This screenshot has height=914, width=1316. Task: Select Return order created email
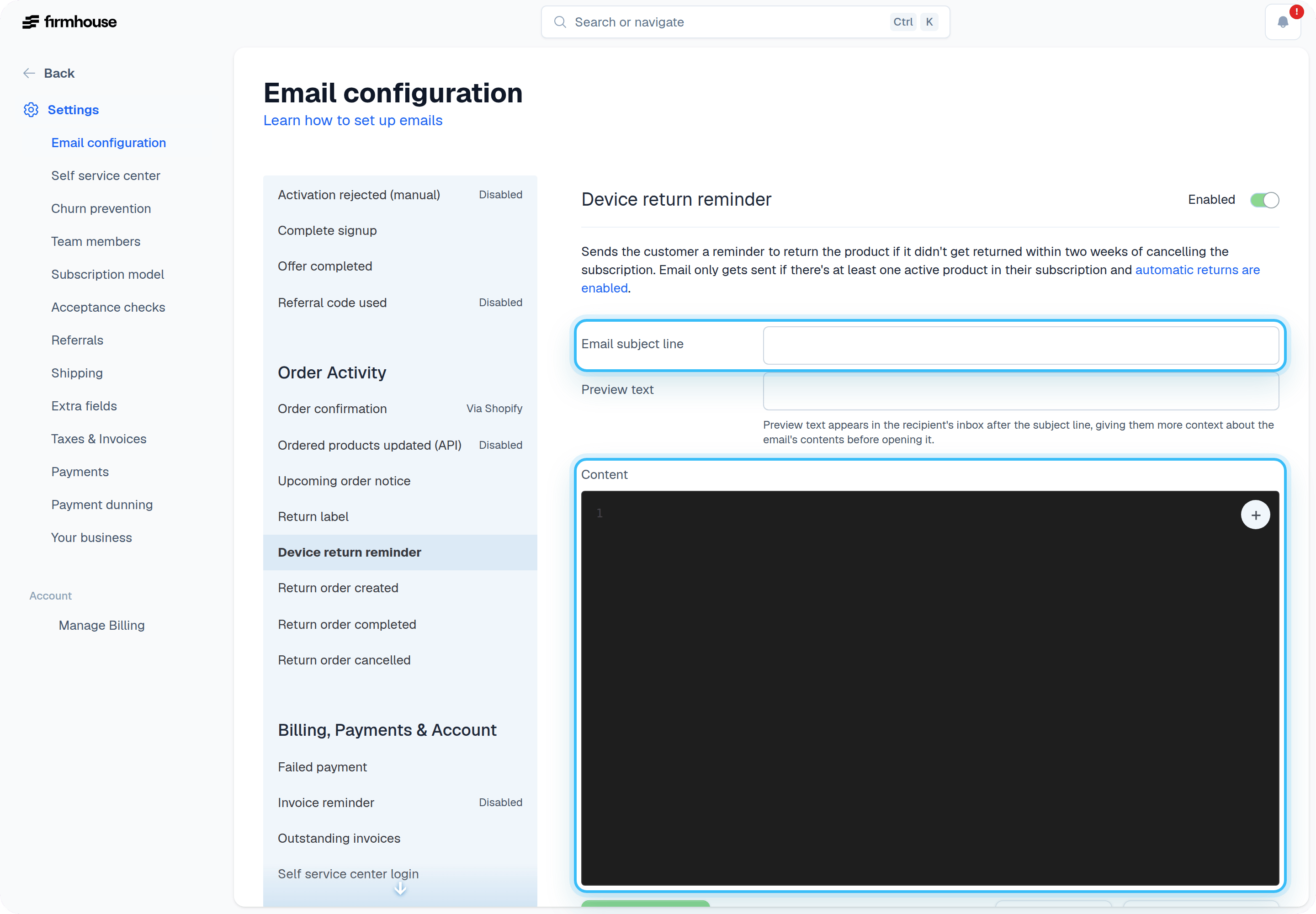click(x=400, y=588)
